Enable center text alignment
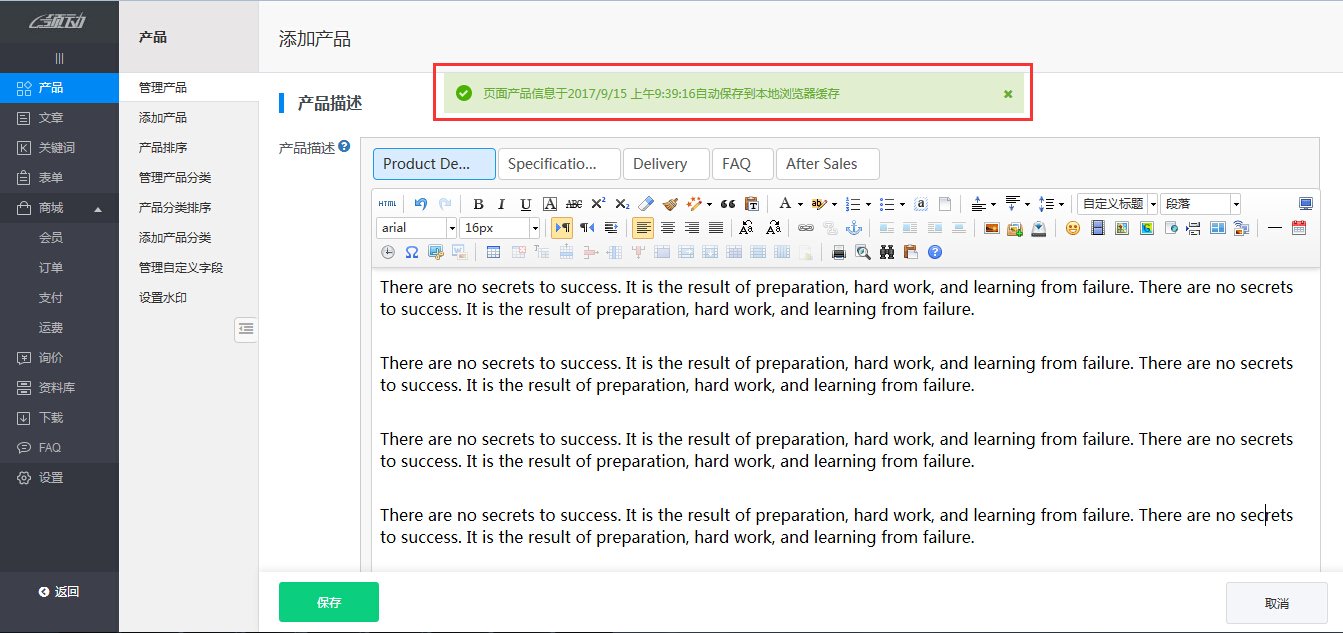1343x633 pixels. coord(667,228)
